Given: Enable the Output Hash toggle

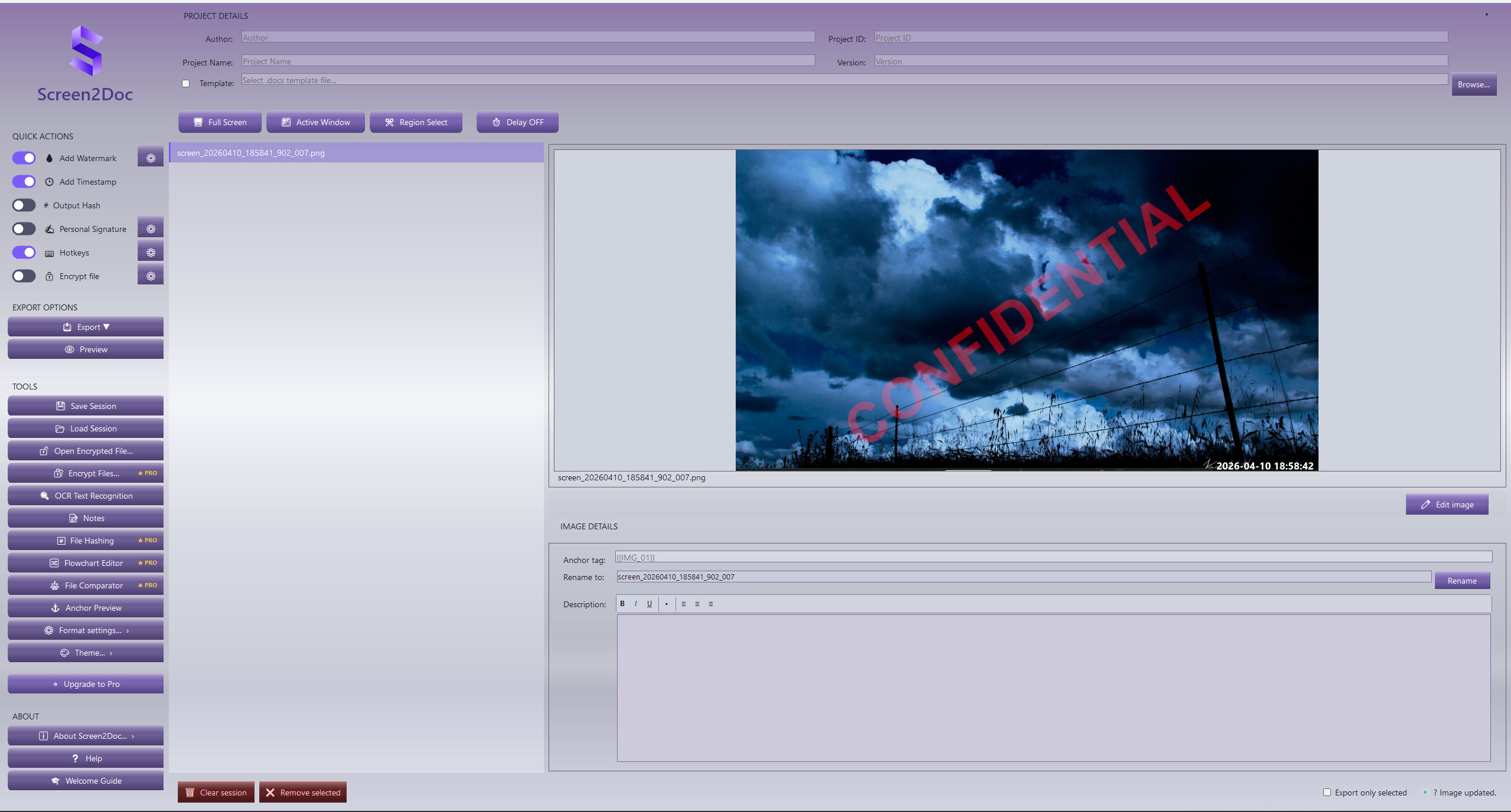Looking at the screenshot, I should coord(24,205).
